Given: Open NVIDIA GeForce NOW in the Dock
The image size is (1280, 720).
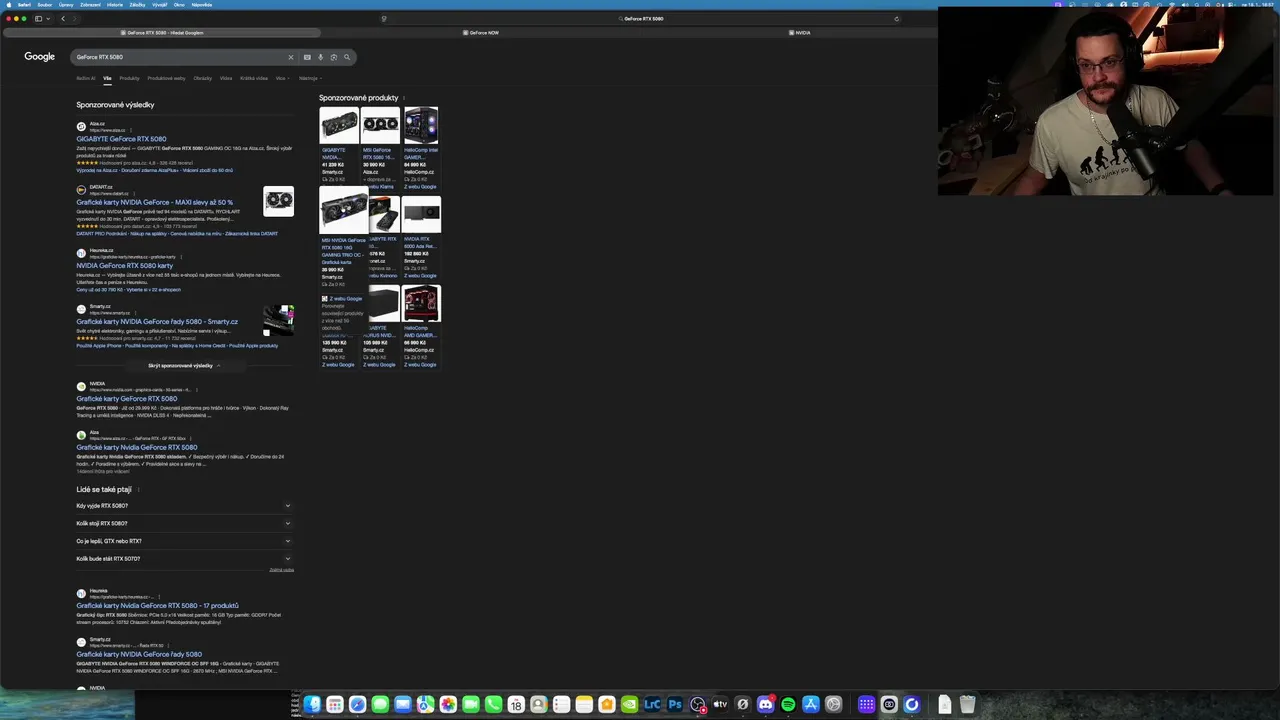Looking at the screenshot, I should click(x=629, y=705).
